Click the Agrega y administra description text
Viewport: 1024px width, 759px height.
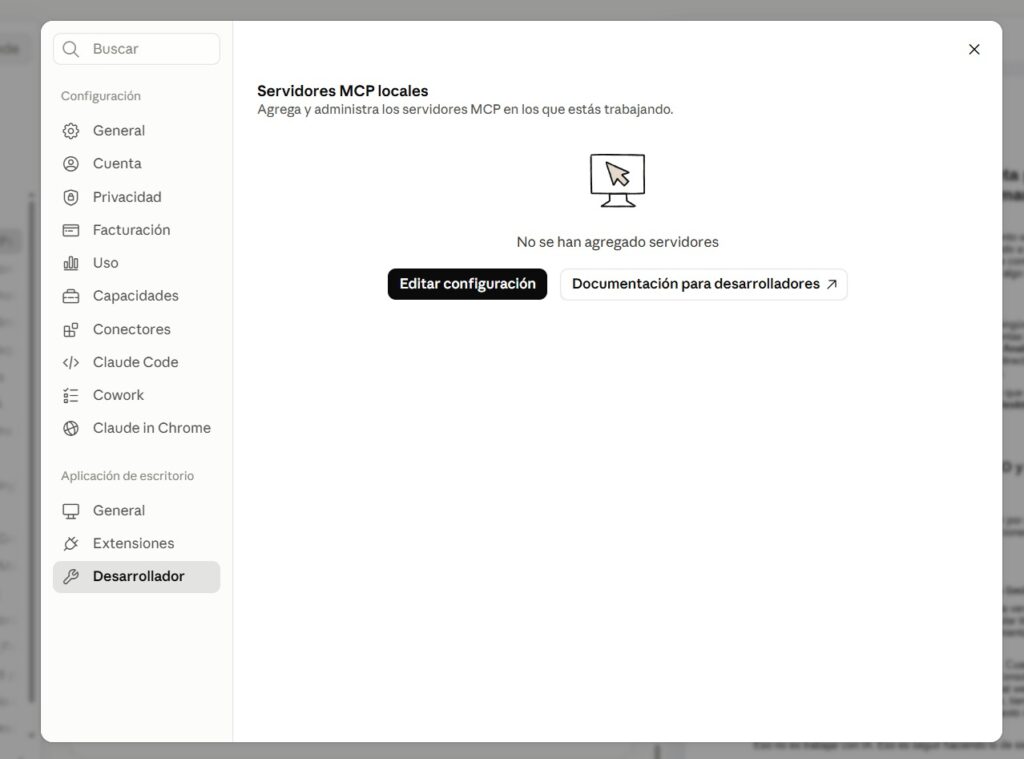click(465, 110)
